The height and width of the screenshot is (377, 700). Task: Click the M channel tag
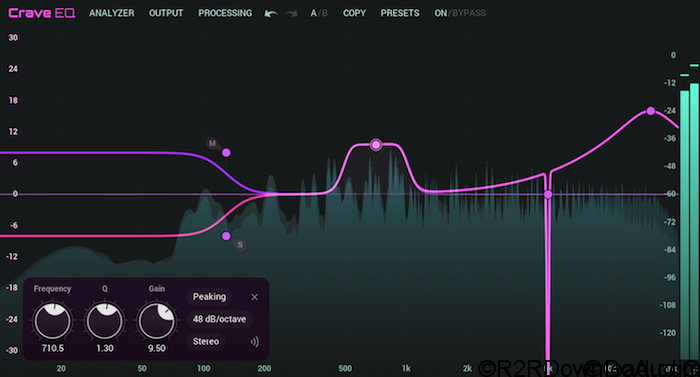tap(212, 143)
